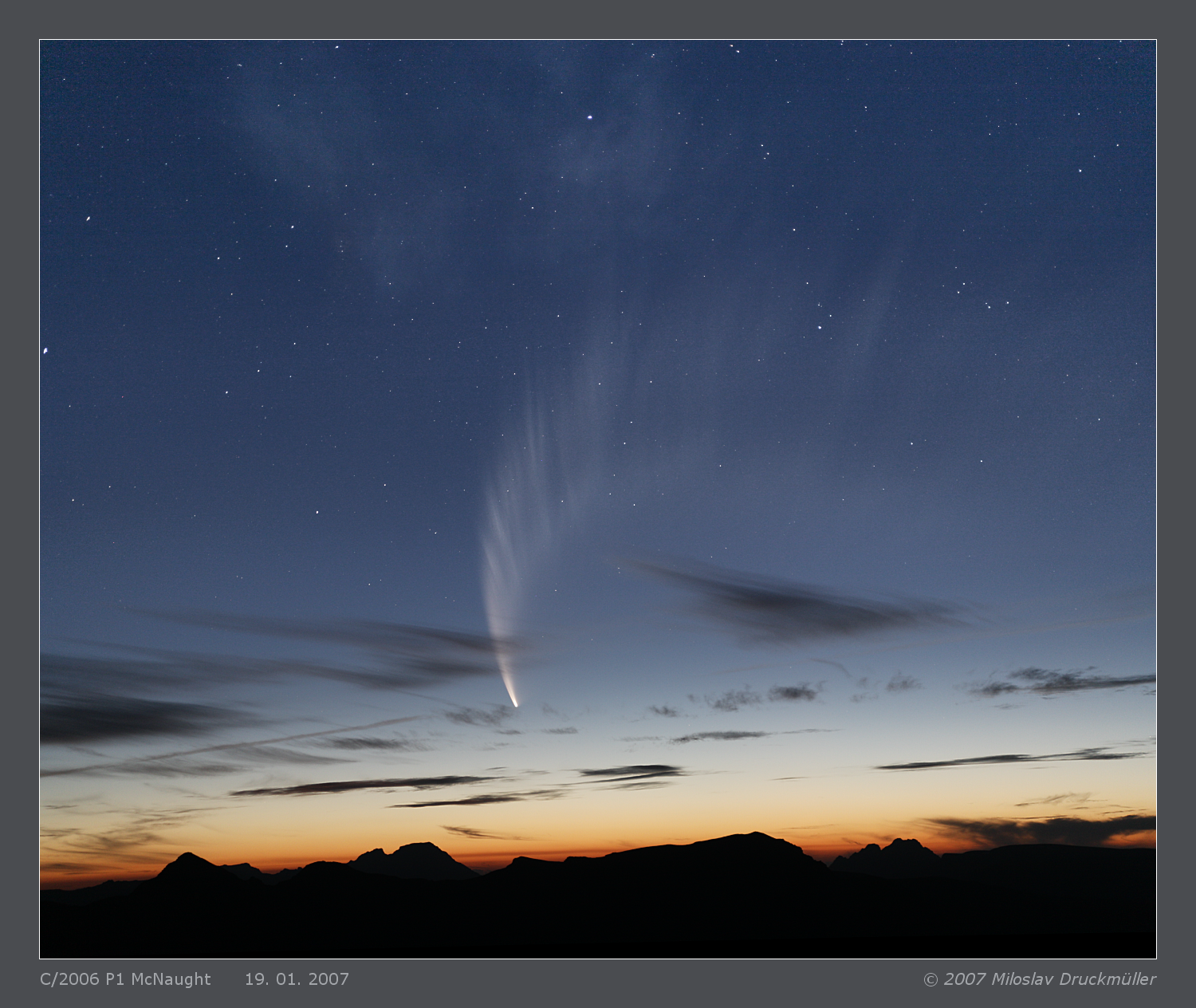Click the date "19. 01. 2007" caption
1196x1008 pixels.
[297, 979]
